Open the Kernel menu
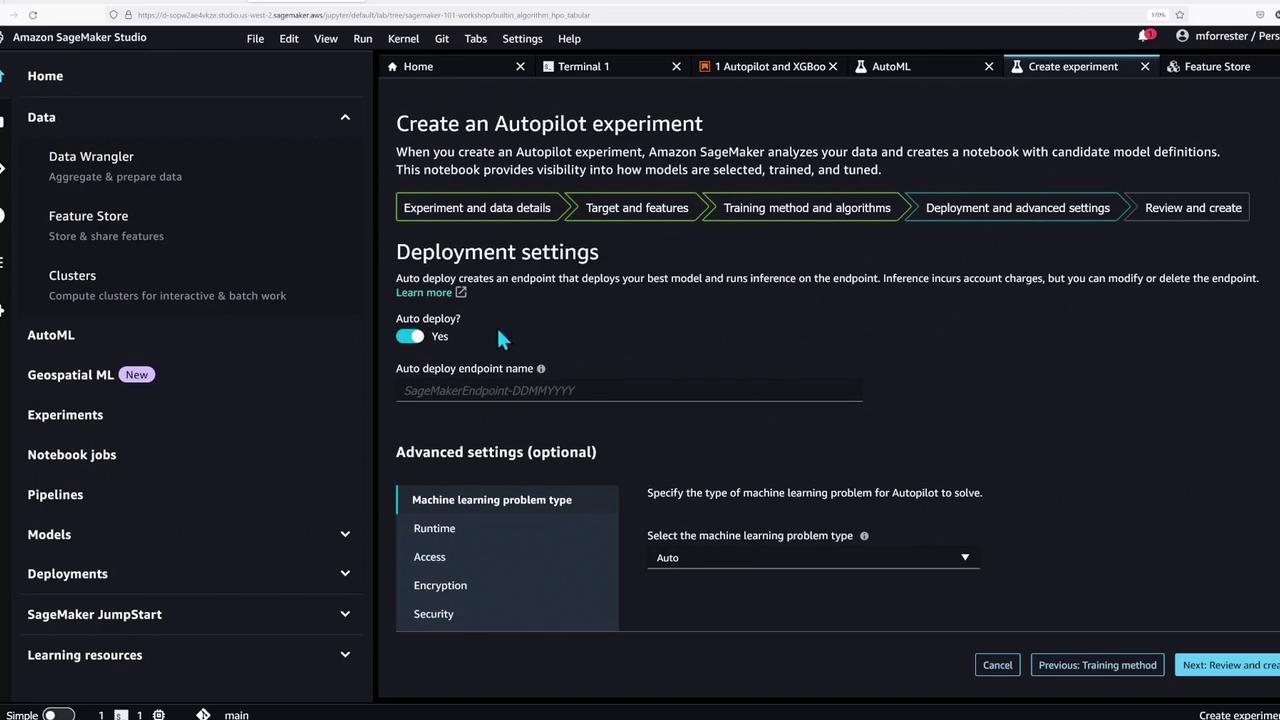1280x720 pixels. pos(403,39)
